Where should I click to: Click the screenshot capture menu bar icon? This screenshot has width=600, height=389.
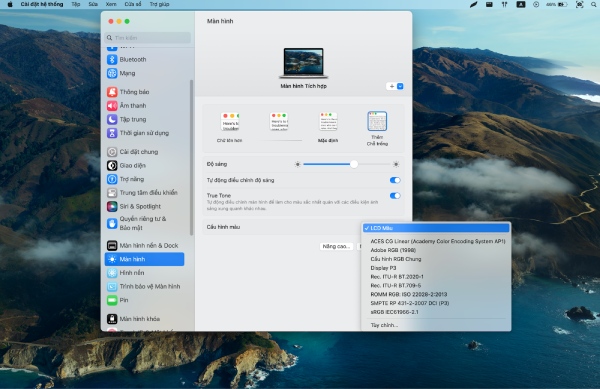pos(580,5)
